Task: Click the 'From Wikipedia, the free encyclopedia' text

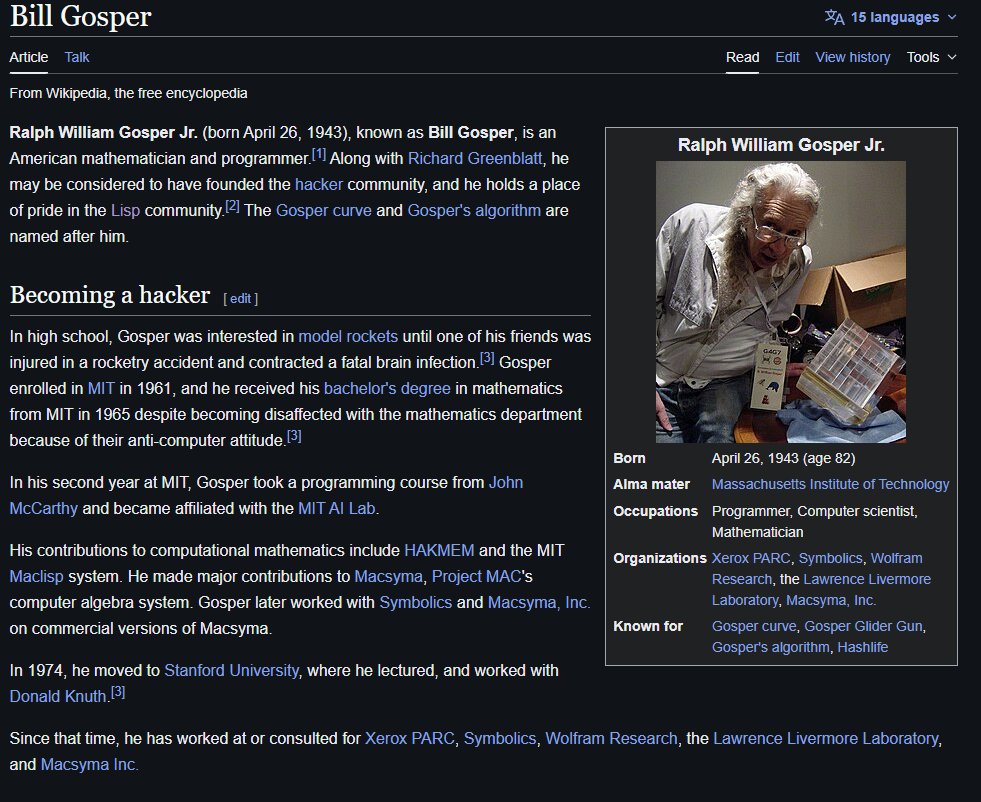Action: [128, 93]
